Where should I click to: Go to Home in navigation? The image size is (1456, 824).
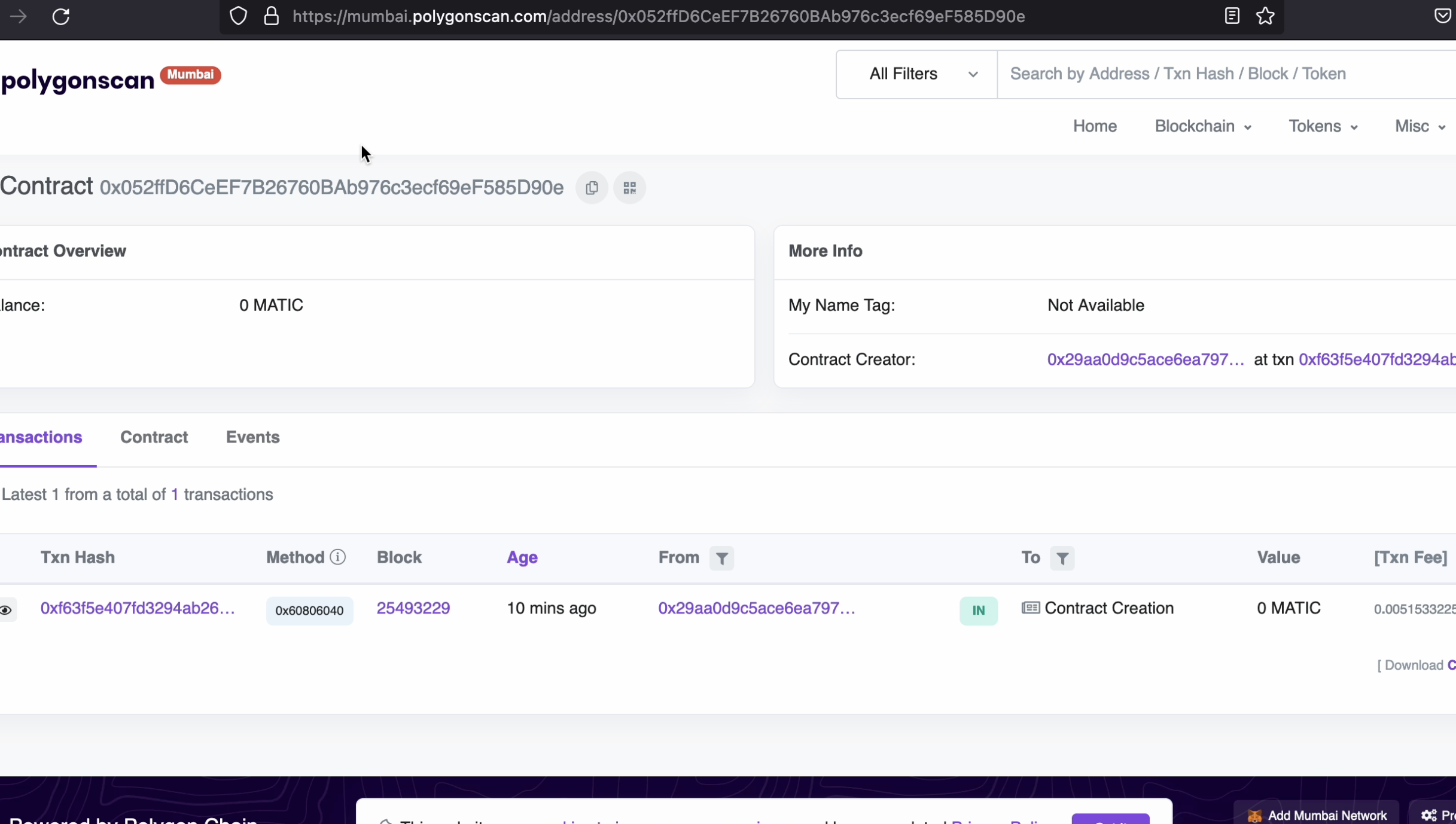[x=1095, y=126]
